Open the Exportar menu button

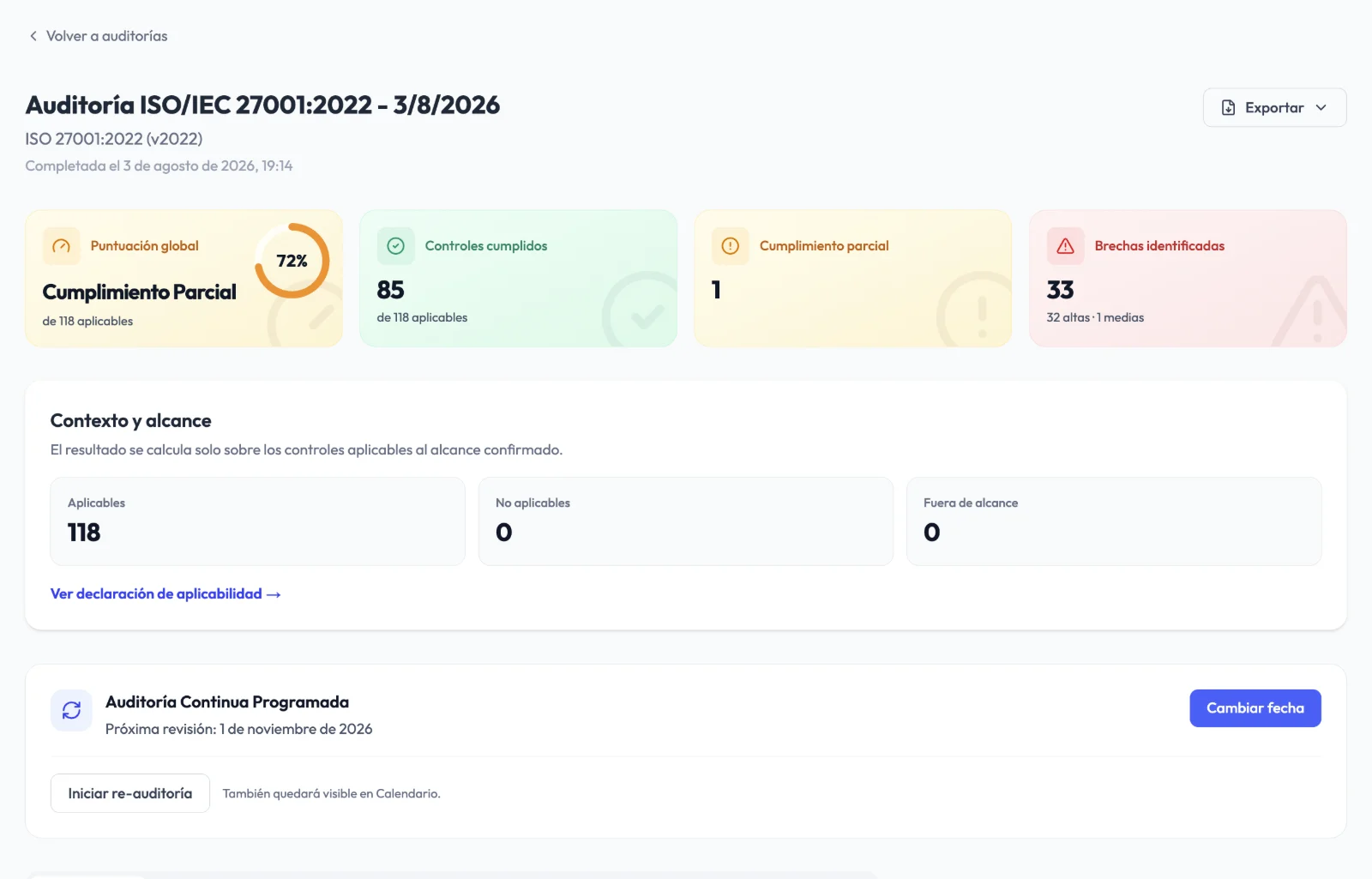[1274, 108]
